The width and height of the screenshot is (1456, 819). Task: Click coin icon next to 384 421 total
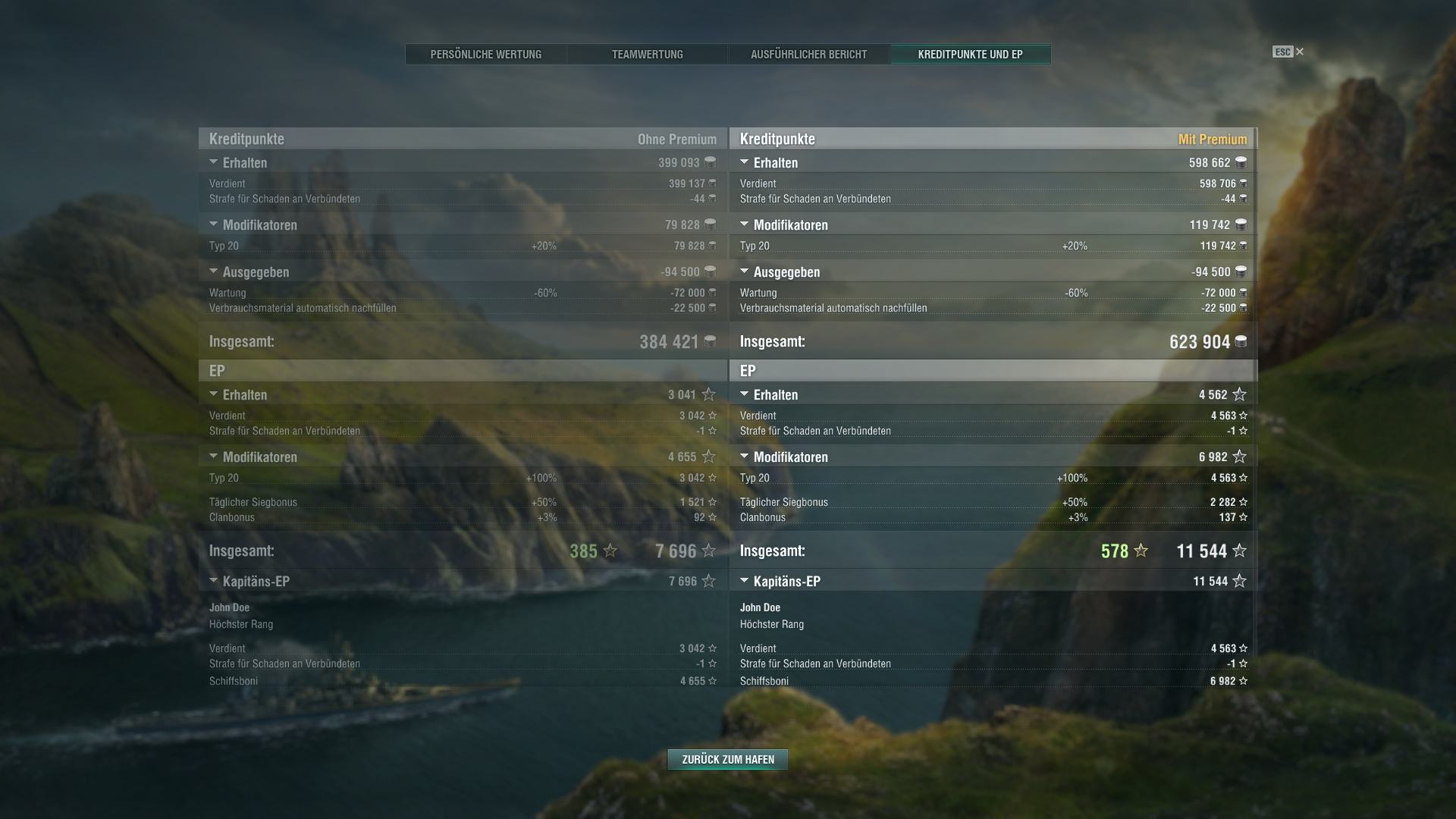tap(710, 341)
